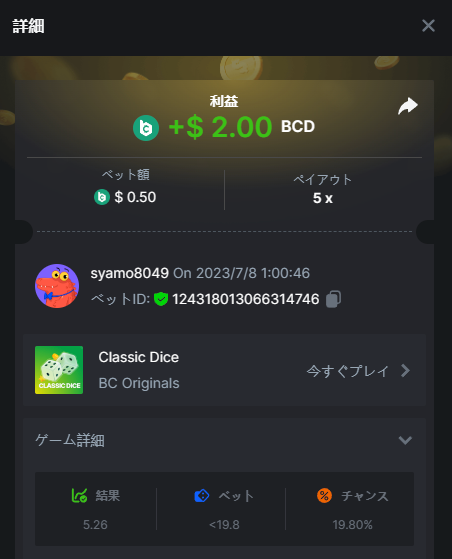The height and width of the screenshot is (559, 452).
Task: Click the green verified shield icon
Action: click(x=161, y=299)
